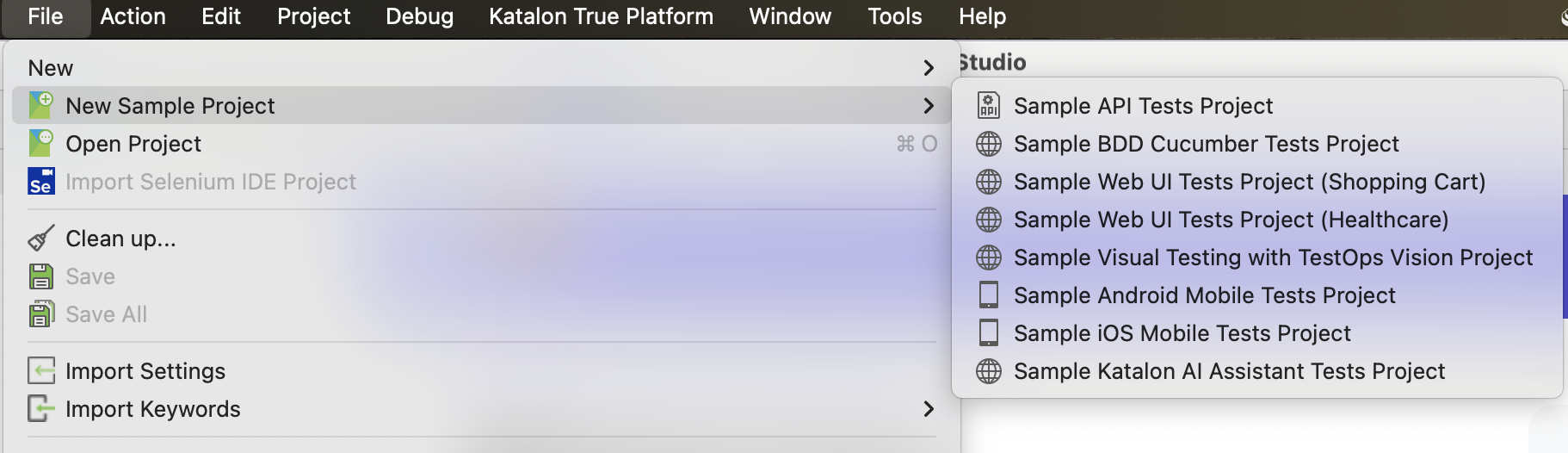
Task: Pick Sample Web UI Tests Project (Healthcare)
Action: tap(1257, 219)
